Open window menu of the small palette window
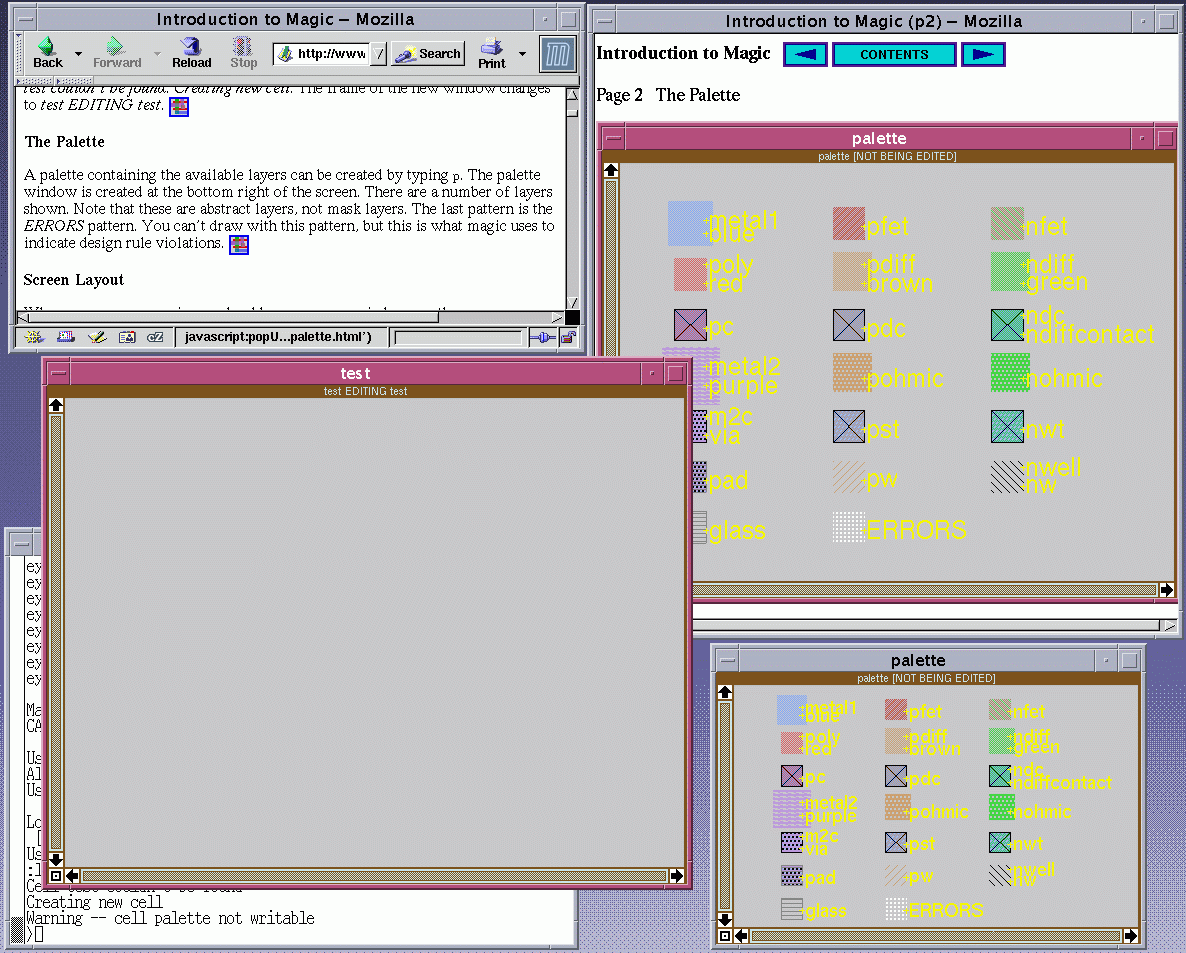 [727, 660]
